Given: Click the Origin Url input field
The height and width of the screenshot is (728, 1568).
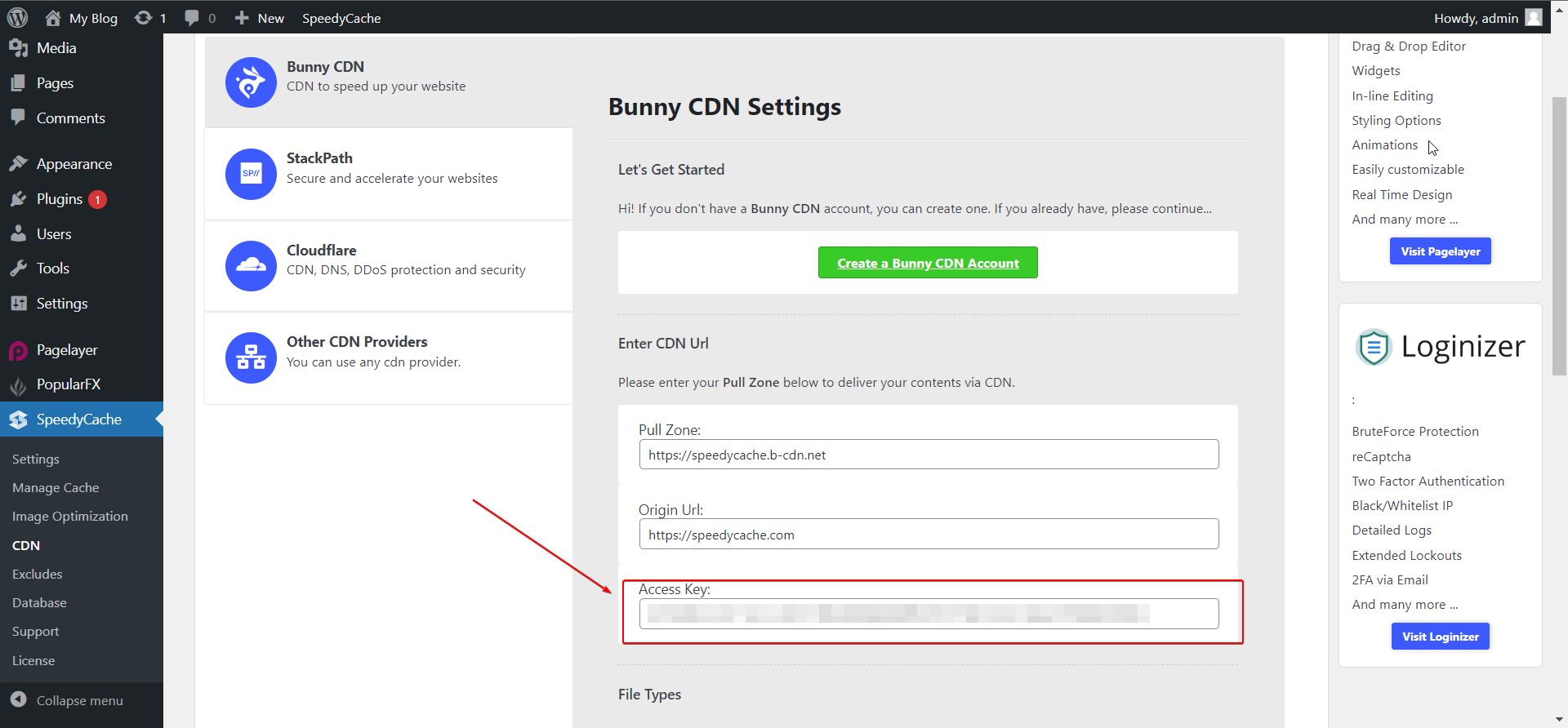Looking at the screenshot, I should point(929,535).
